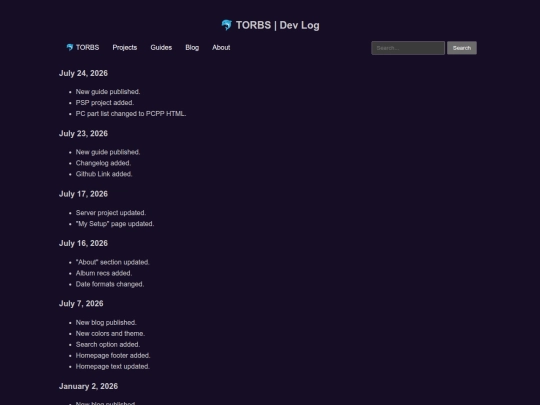This screenshot has height=405, width=540.
Task: Open the Blog section
Action: [192, 48]
